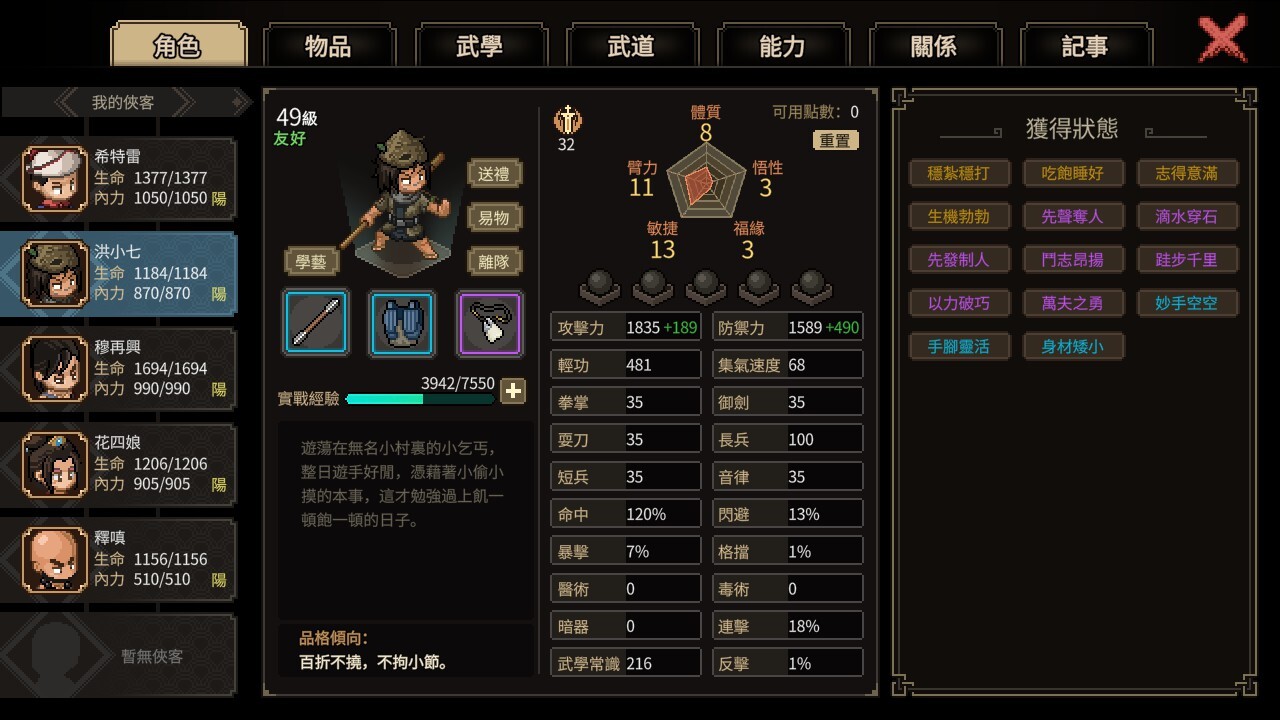This screenshot has width=1280, height=720.
Task: Select the first empty orb slot
Action: [x=600, y=286]
